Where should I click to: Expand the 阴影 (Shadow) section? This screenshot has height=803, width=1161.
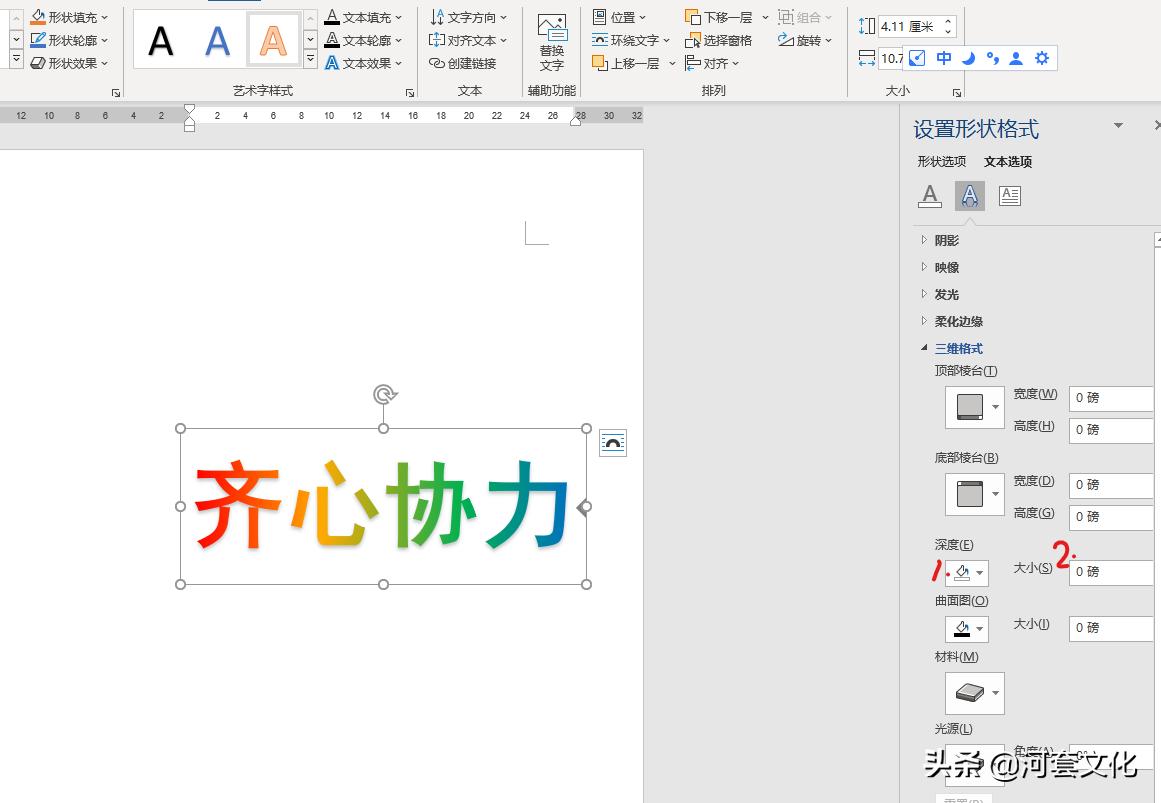click(945, 240)
